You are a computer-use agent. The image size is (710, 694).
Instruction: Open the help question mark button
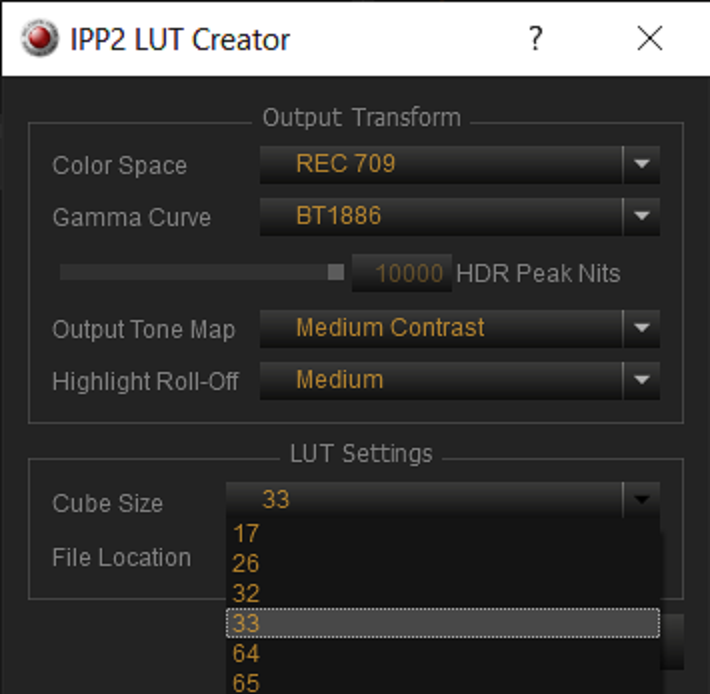pos(536,38)
